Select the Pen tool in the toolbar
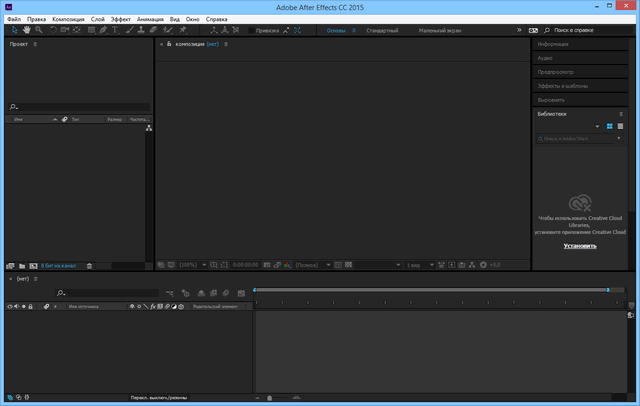Viewport: 640px width, 406px height. tap(102, 30)
